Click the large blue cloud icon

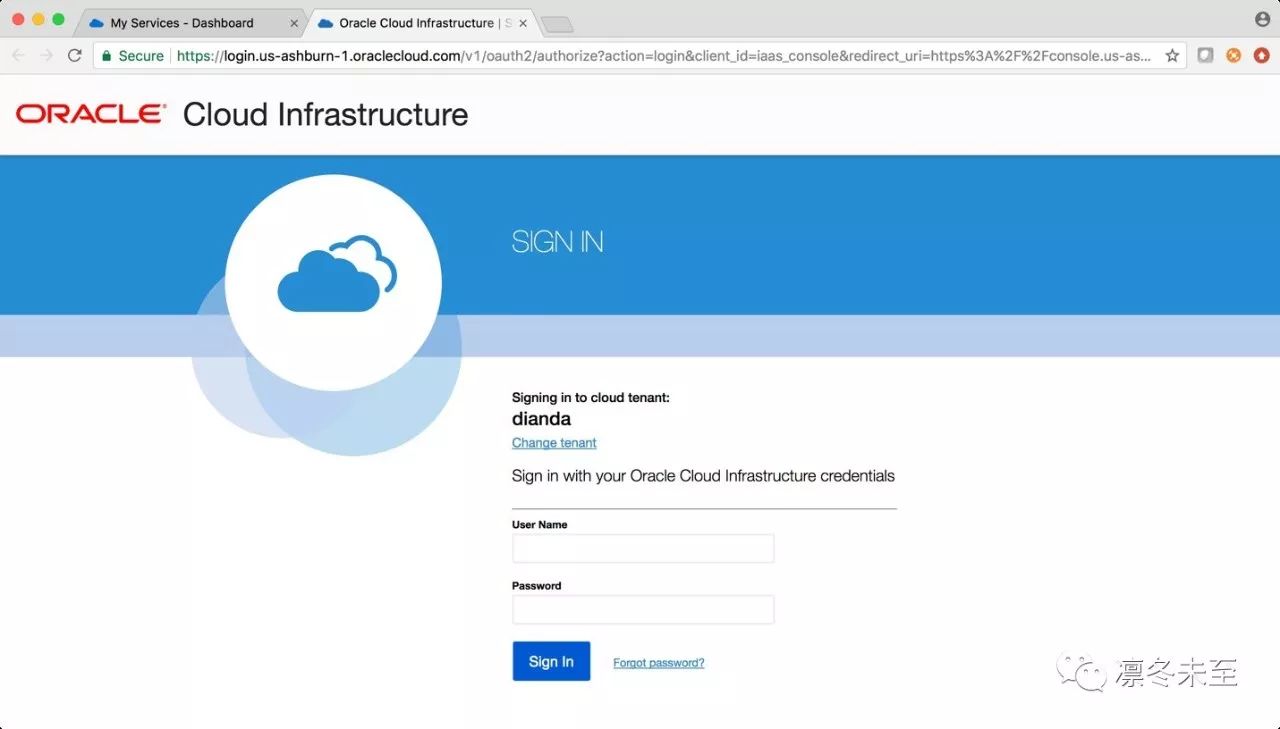336,274
